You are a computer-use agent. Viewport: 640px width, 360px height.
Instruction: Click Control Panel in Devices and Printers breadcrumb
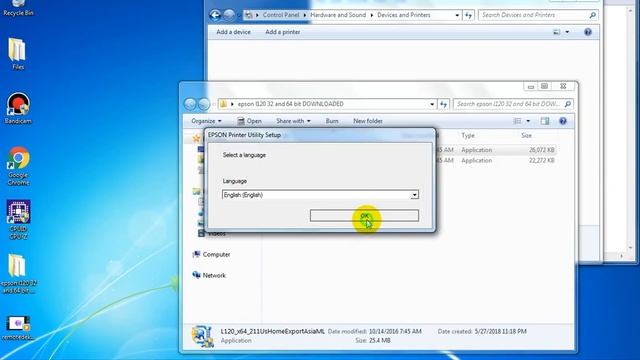281,15
